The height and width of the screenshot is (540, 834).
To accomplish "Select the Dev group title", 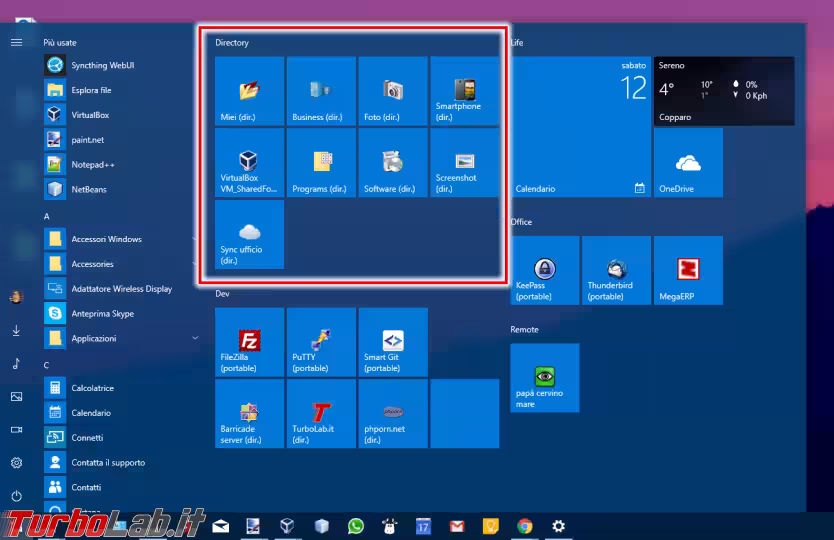I will [222, 294].
